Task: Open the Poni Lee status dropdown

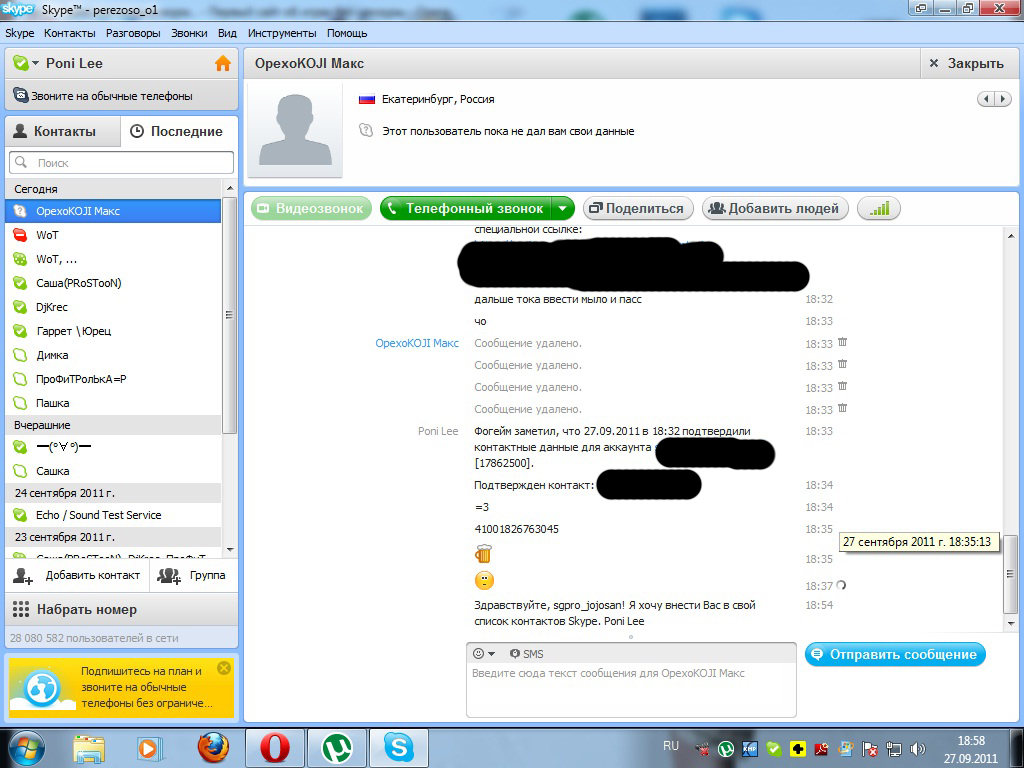Action: [x=26, y=63]
